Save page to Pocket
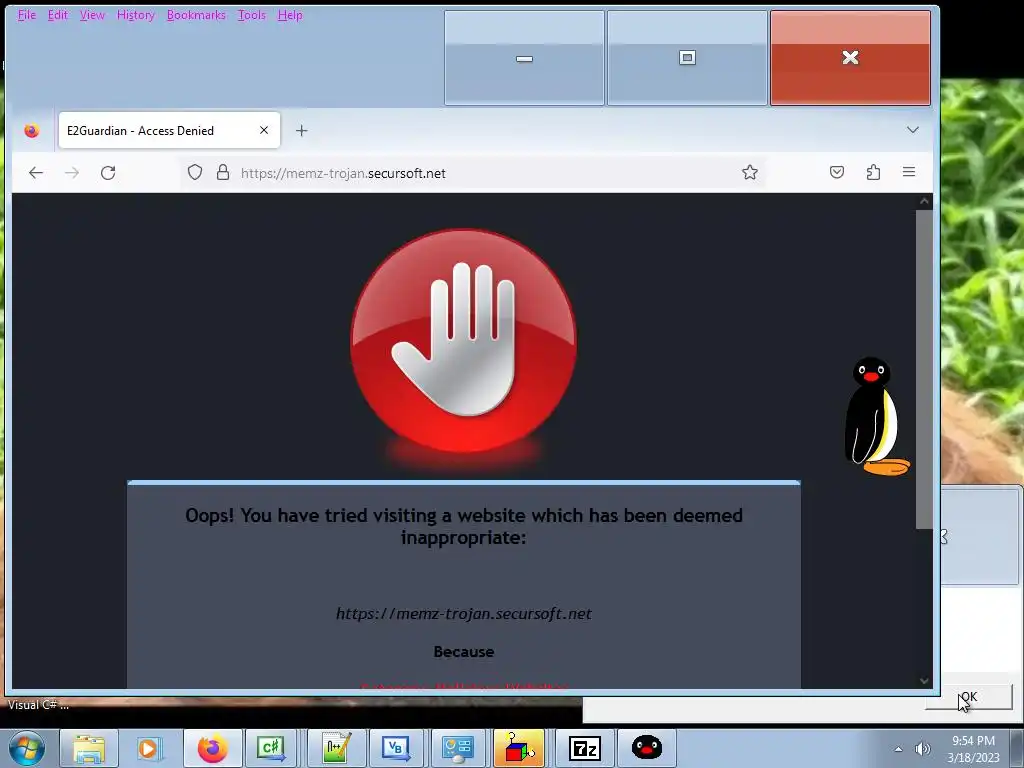 click(837, 172)
